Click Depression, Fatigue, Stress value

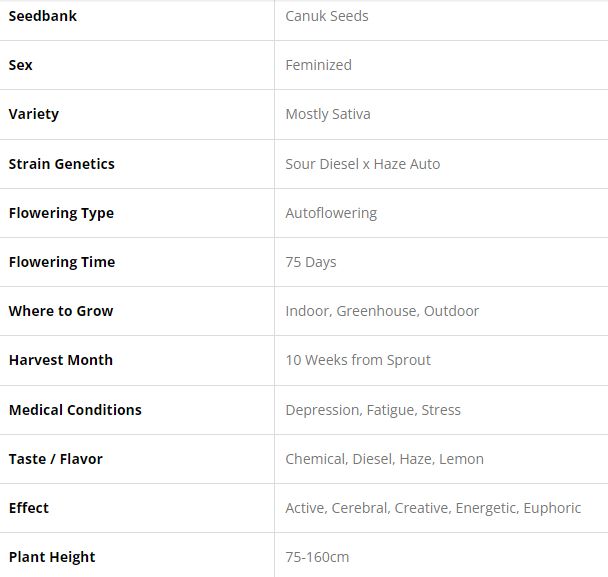click(x=373, y=410)
